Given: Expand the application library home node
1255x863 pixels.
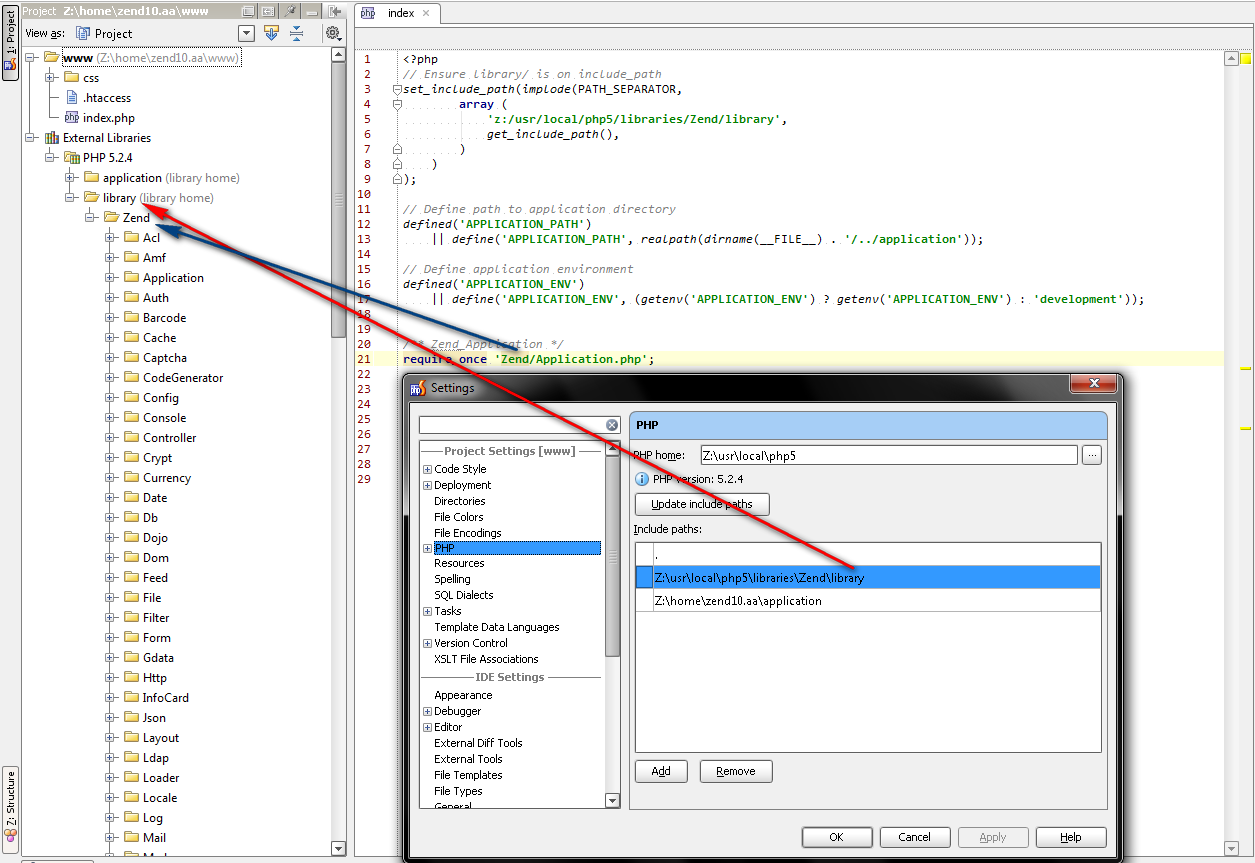Looking at the screenshot, I should [x=70, y=178].
